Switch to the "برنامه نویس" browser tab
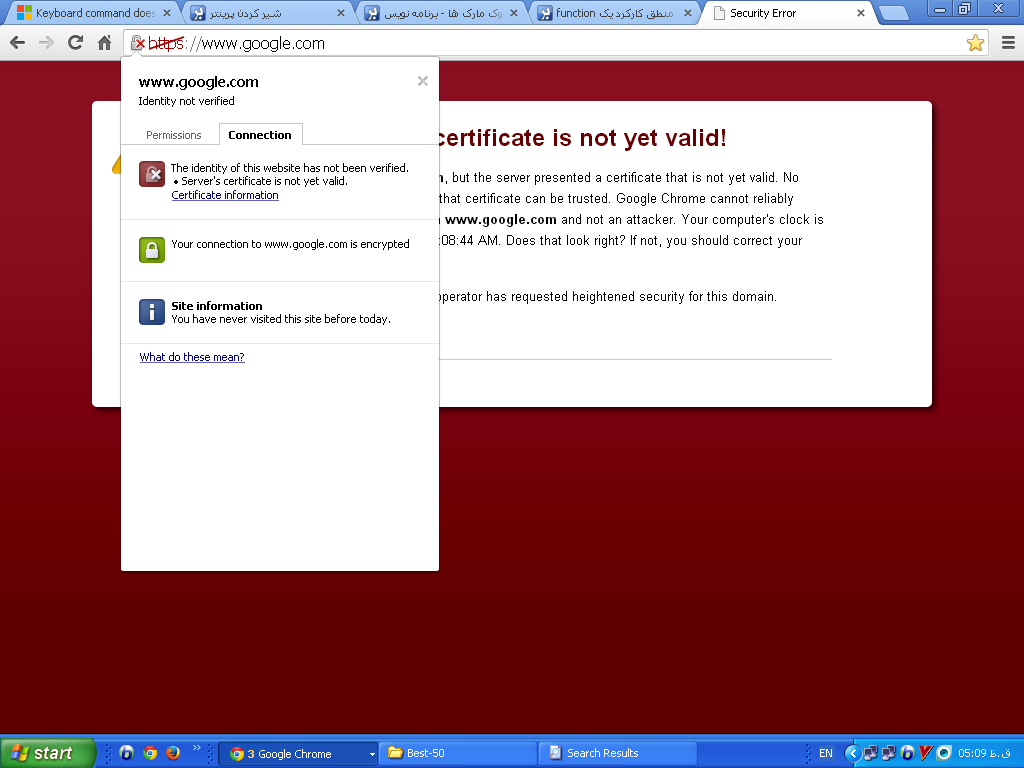The image size is (1024, 768). coord(441,13)
